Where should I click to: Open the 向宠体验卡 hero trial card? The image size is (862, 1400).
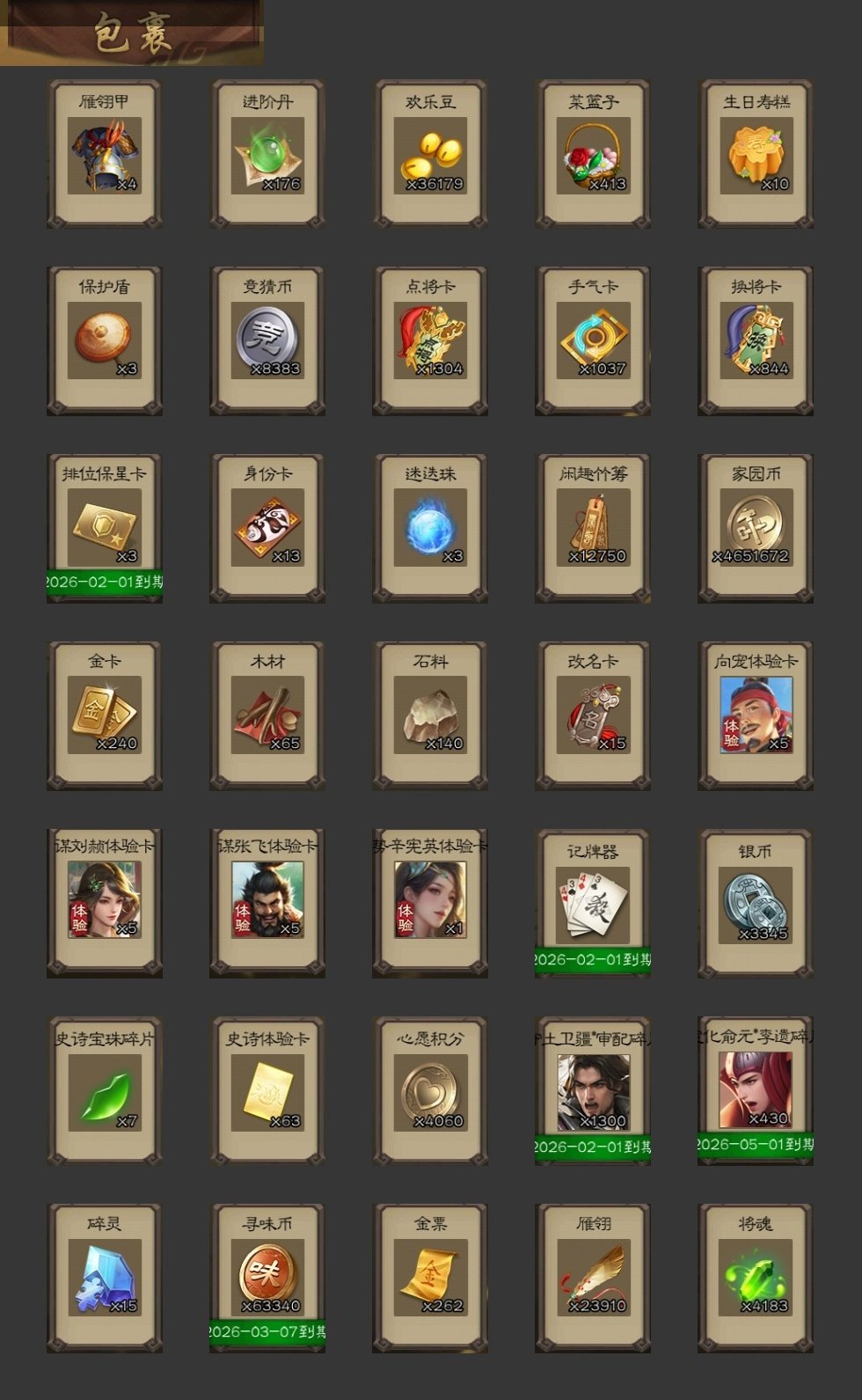tap(756, 716)
